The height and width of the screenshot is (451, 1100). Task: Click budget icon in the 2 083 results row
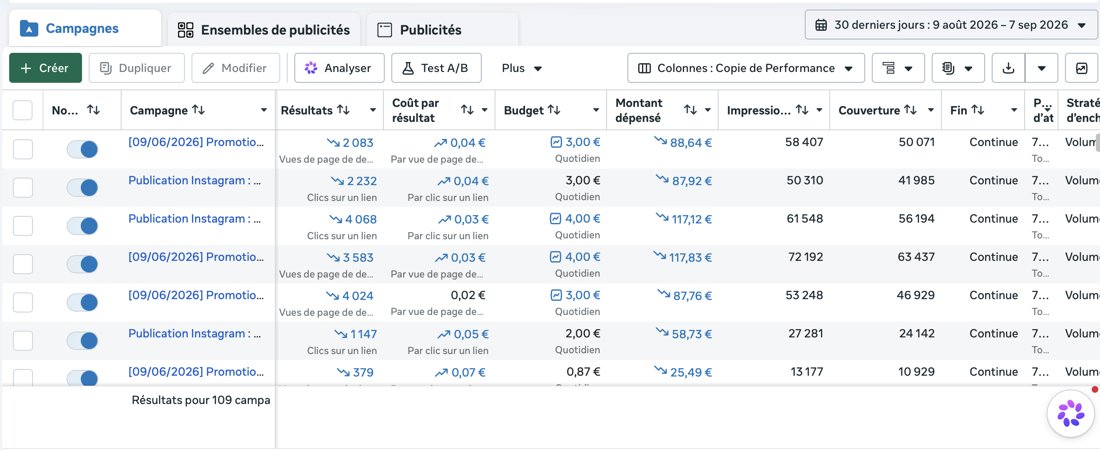(556, 142)
